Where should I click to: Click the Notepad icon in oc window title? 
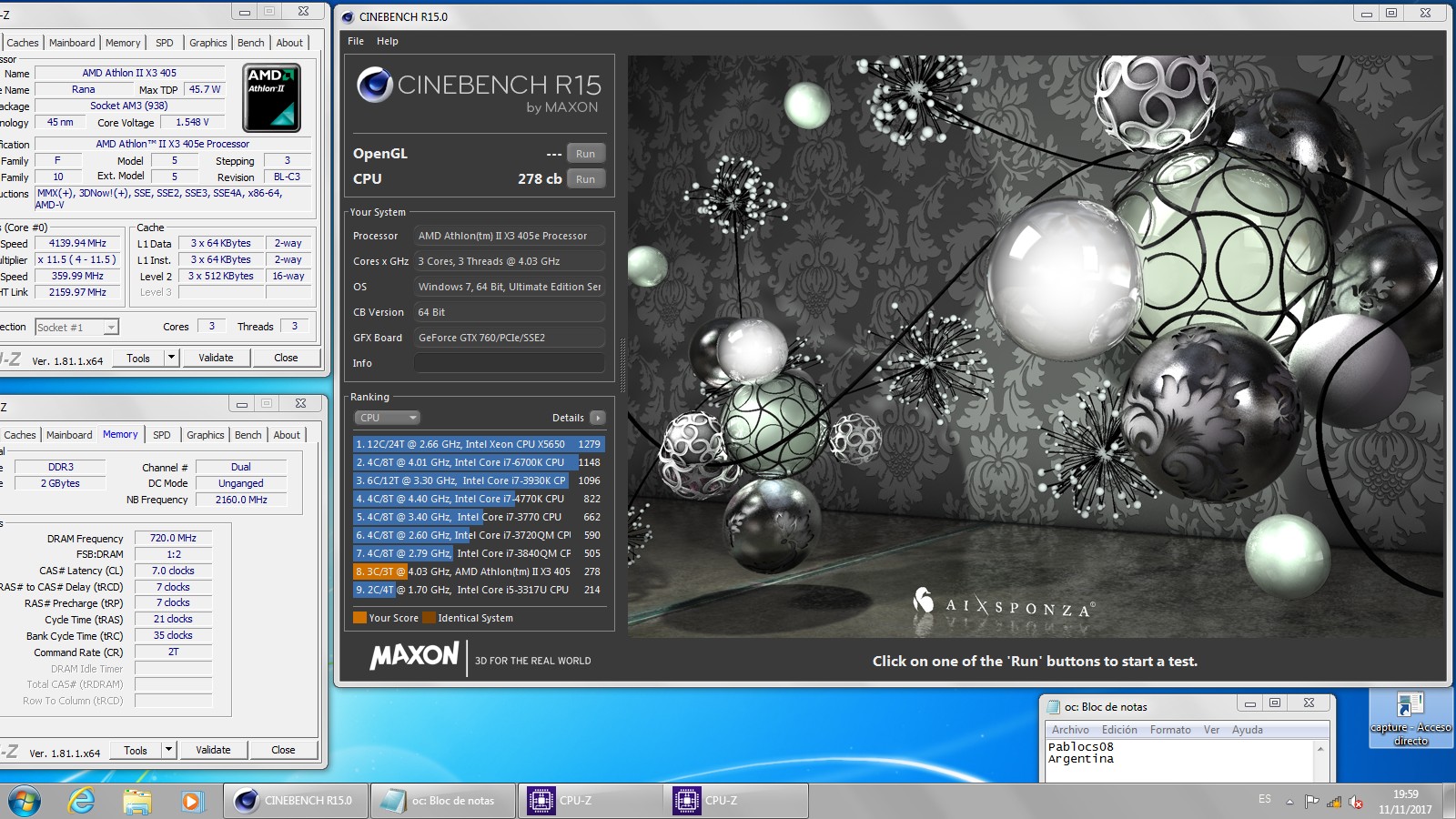coord(1054,706)
